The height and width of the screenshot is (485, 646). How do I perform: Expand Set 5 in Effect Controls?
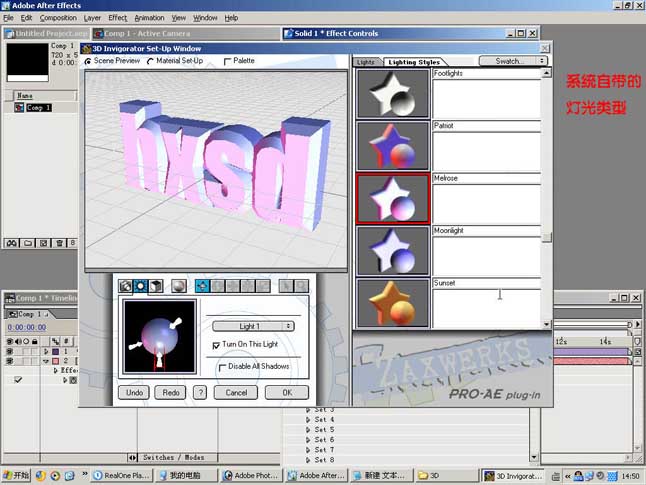[x=308, y=430]
